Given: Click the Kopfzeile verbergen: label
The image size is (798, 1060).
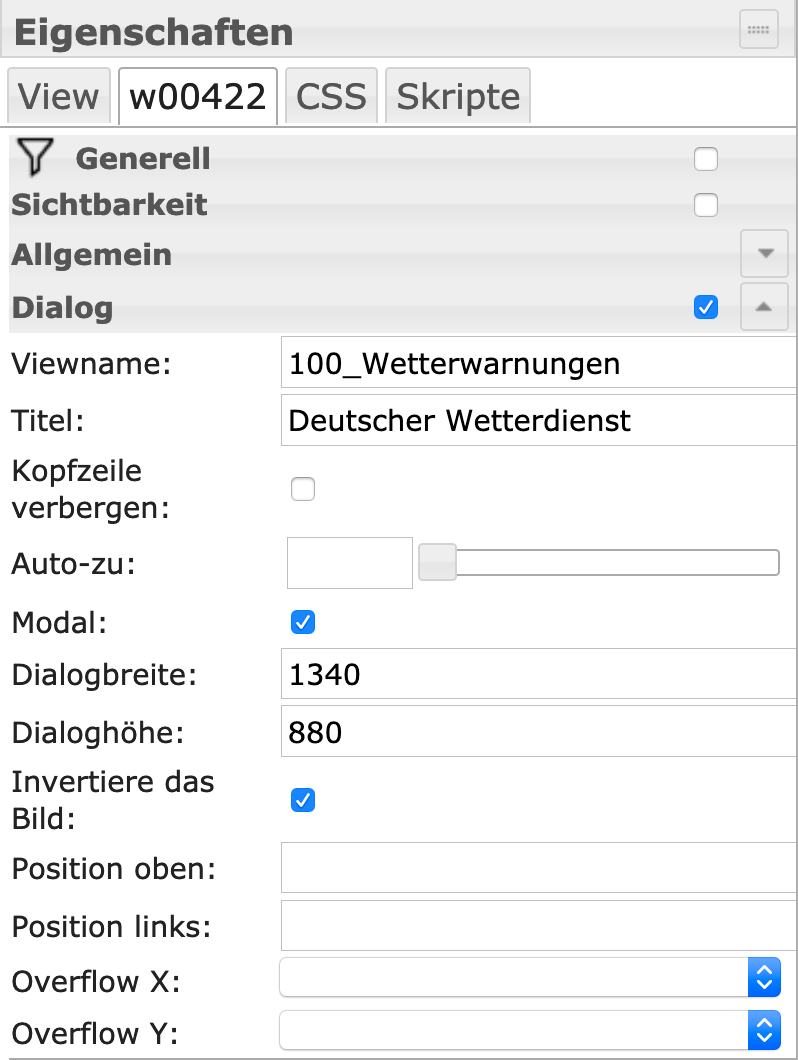Looking at the screenshot, I should [91, 489].
